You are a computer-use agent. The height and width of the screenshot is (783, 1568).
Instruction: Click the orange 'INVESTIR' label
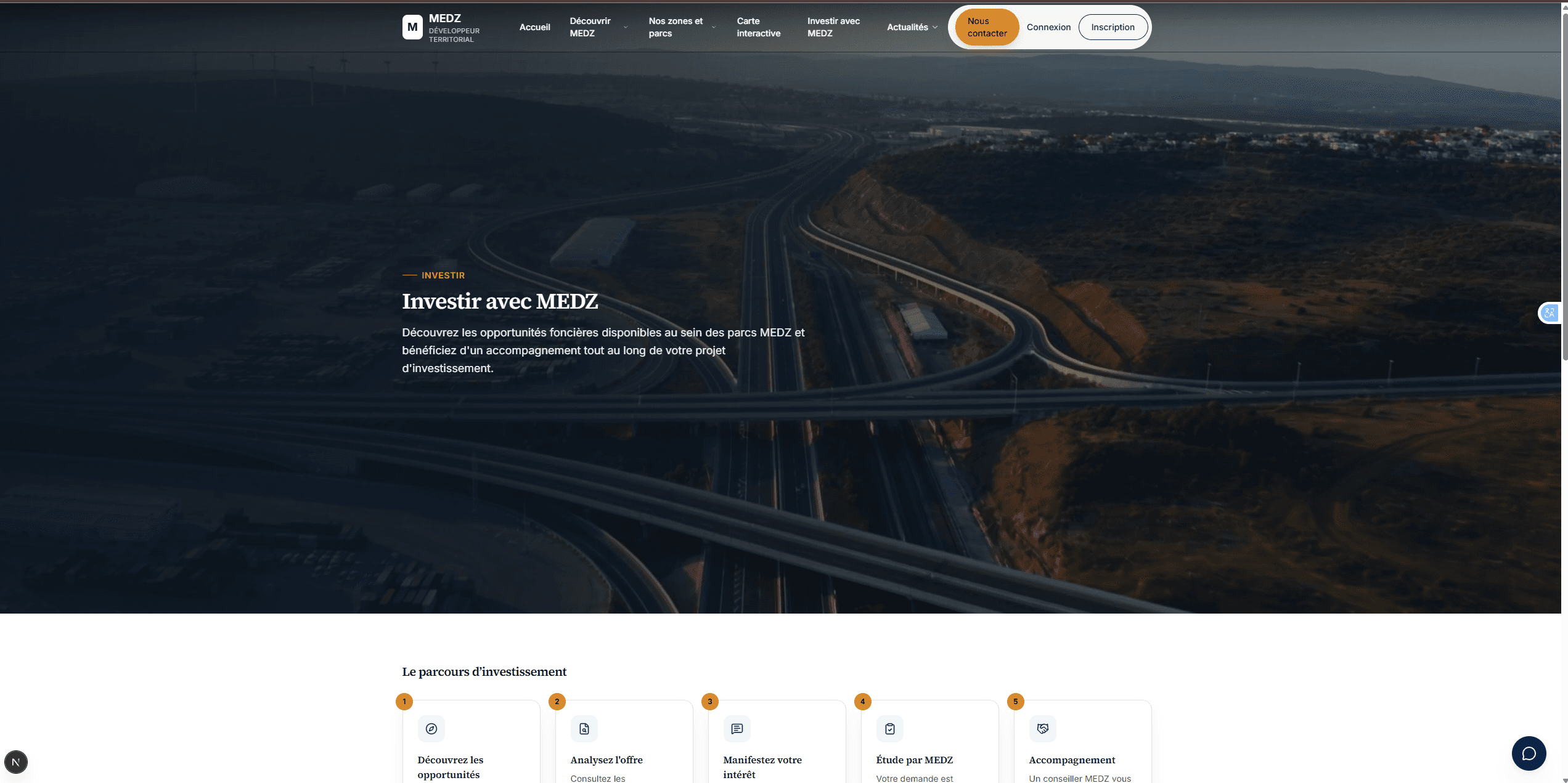[443, 275]
